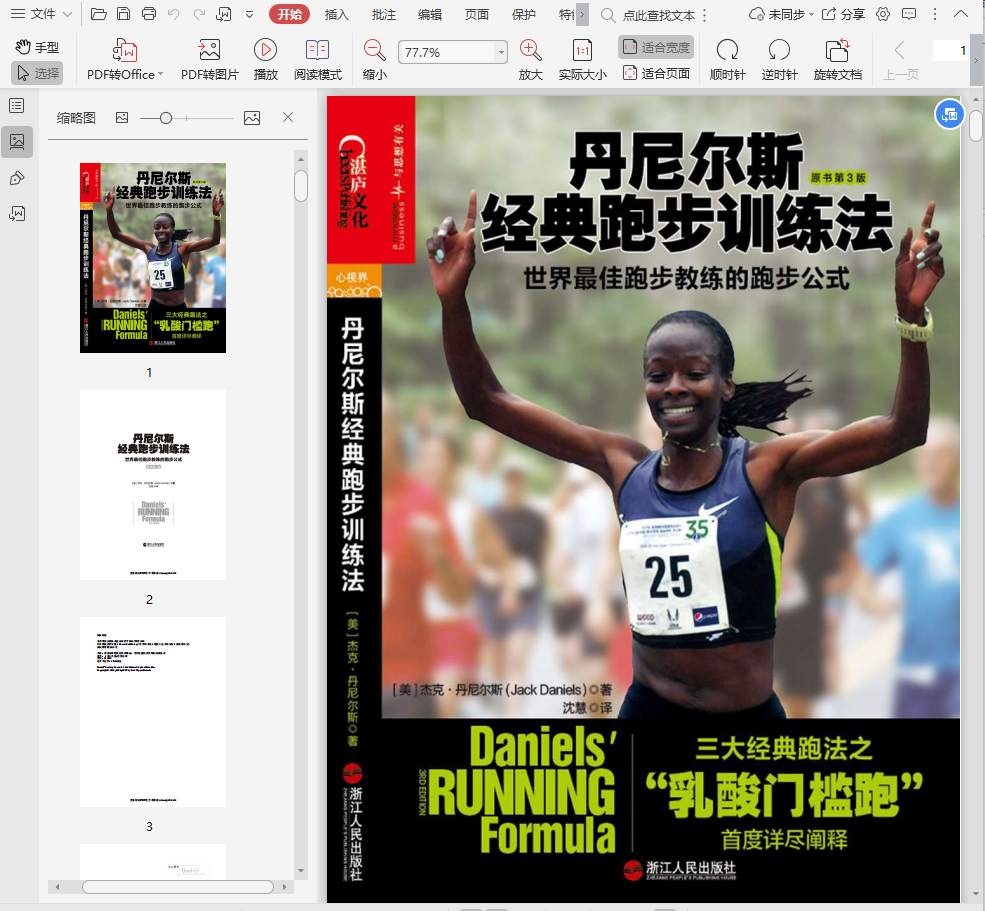Rotate page 逆时针 counterclockwise

click(x=780, y=60)
